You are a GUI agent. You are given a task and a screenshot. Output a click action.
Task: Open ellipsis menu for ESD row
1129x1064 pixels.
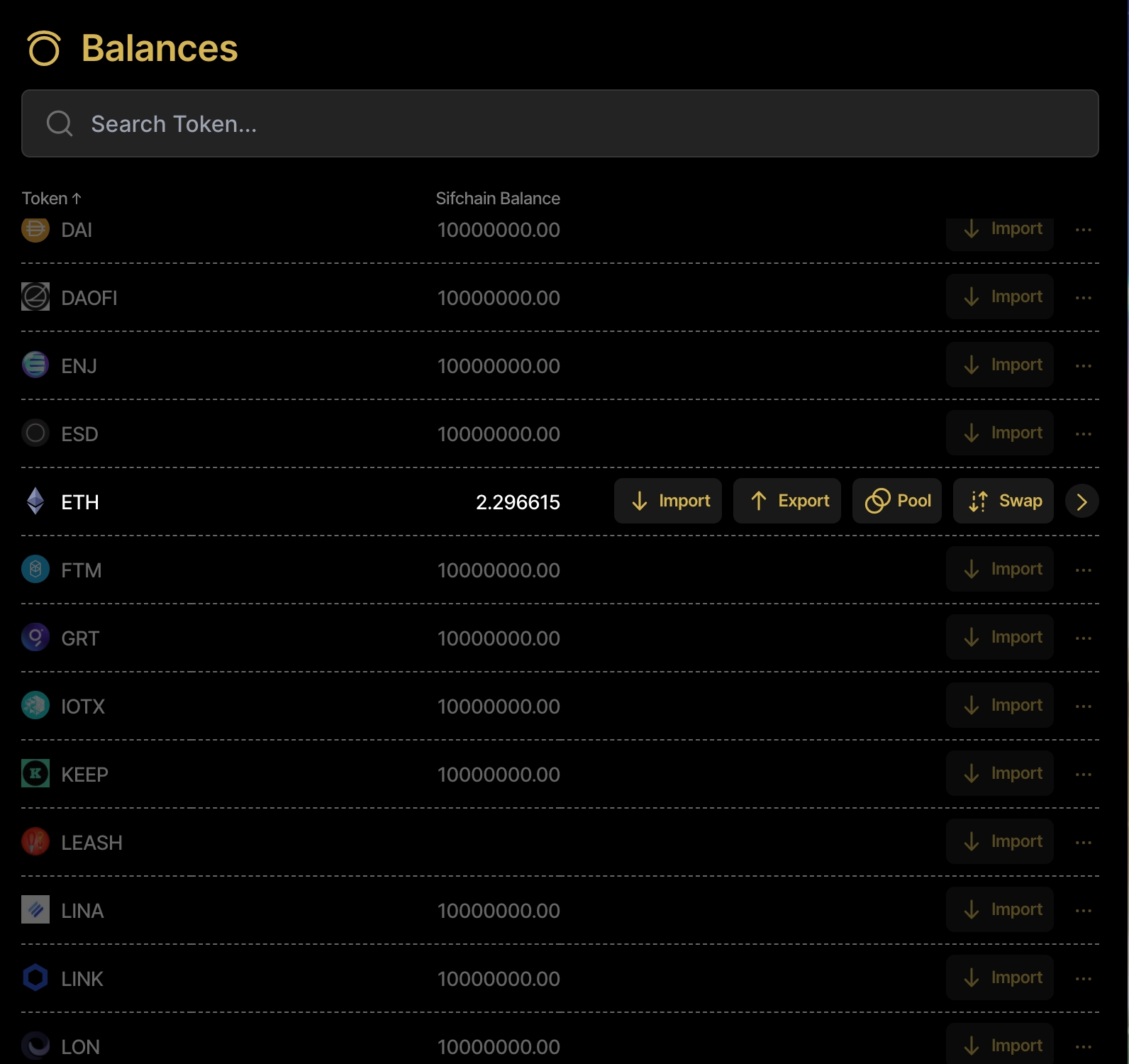coord(1083,434)
